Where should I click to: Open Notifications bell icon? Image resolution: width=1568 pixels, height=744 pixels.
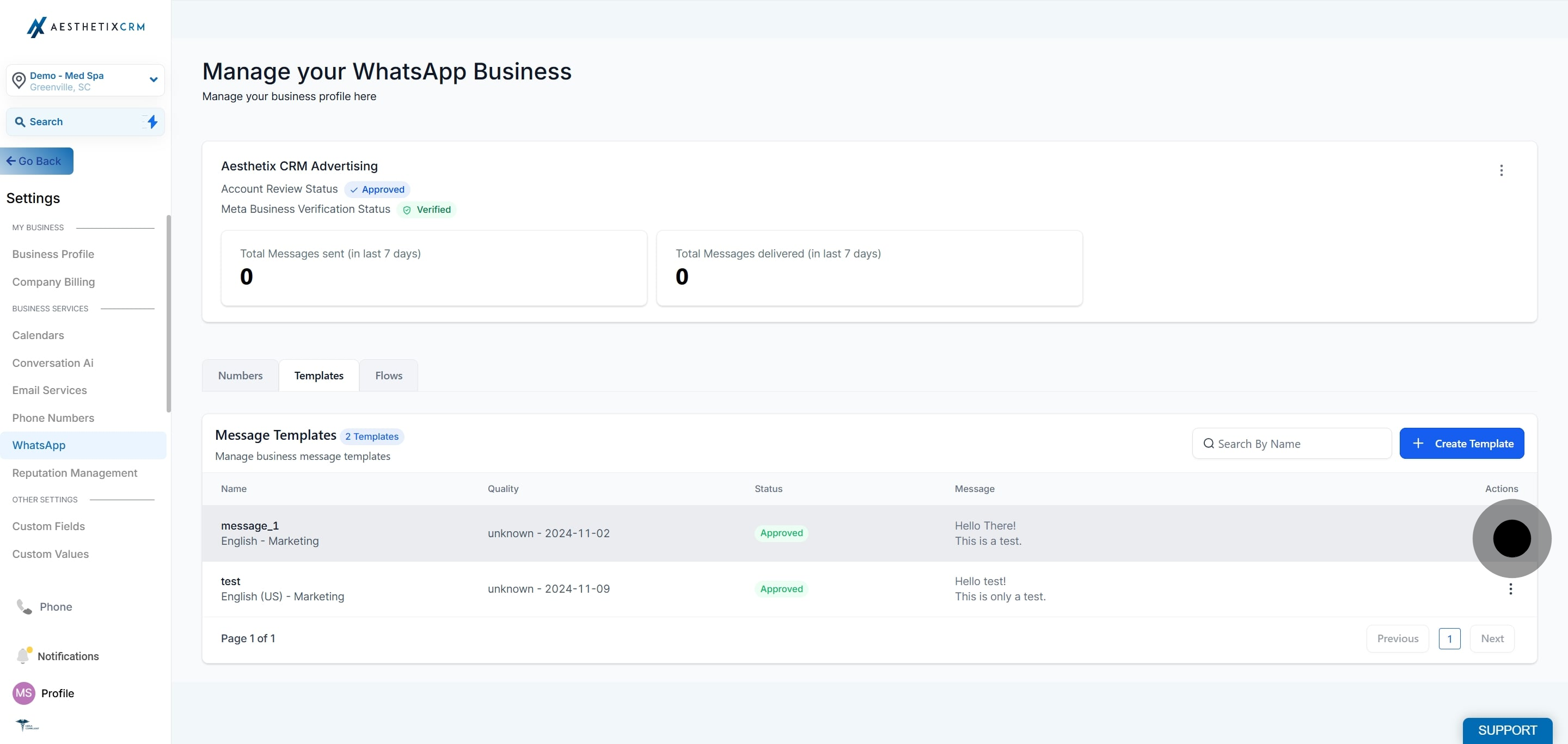point(23,656)
